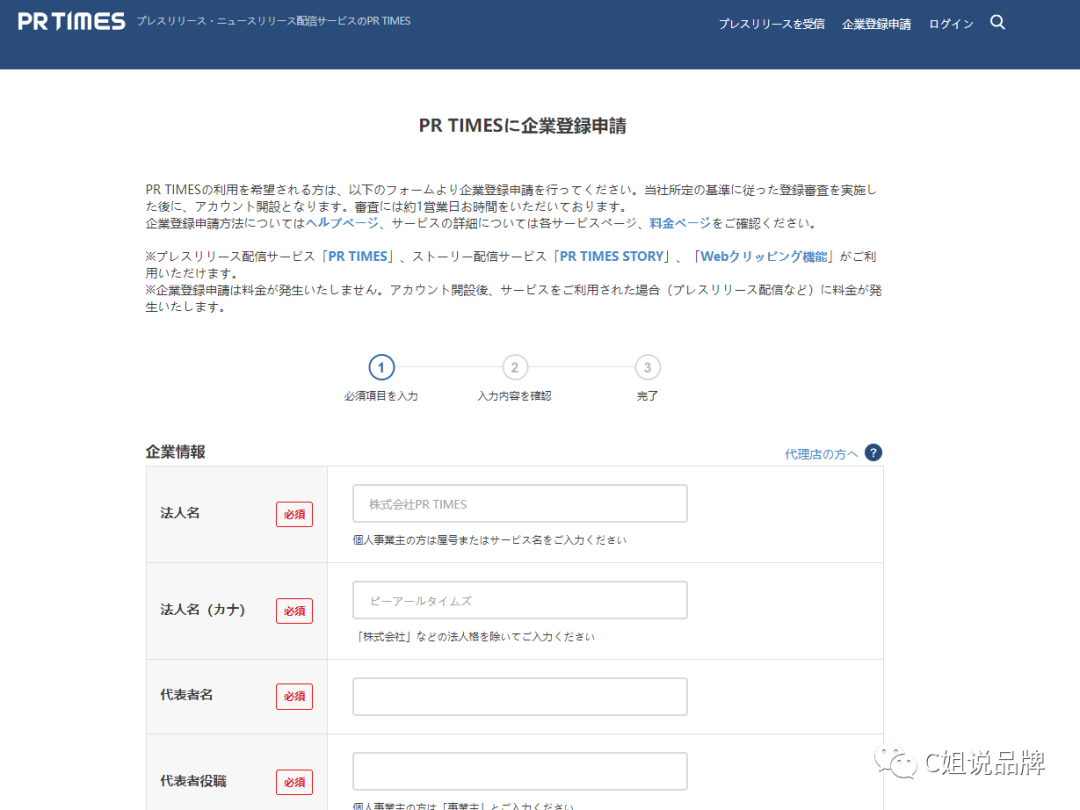Click the Webクリッピング機能 link
The height and width of the screenshot is (810, 1080).
pos(762,255)
